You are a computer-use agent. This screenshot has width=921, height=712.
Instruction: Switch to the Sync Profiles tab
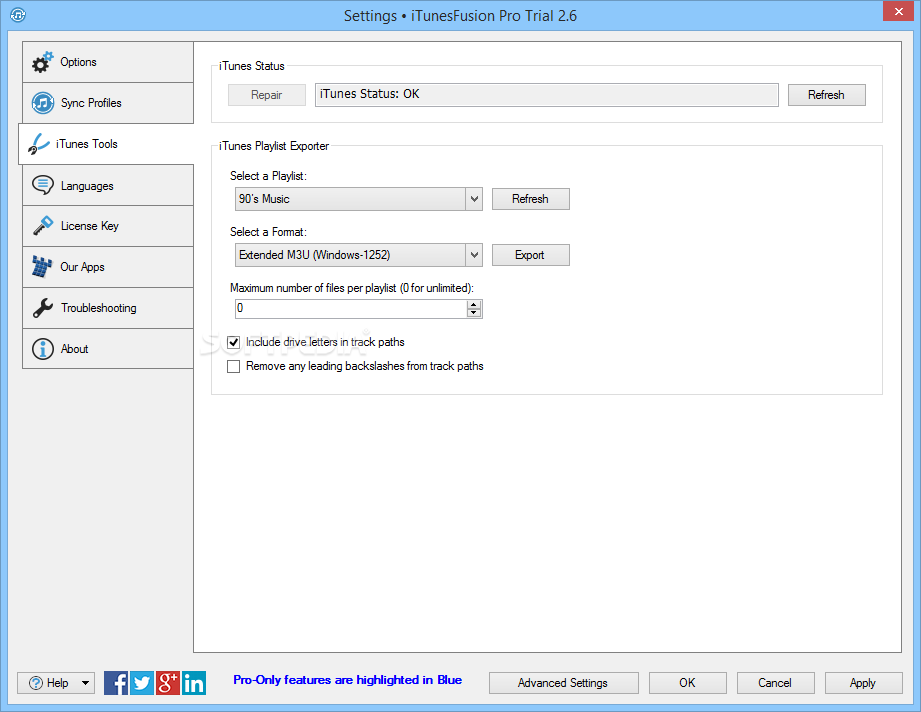[108, 103]
